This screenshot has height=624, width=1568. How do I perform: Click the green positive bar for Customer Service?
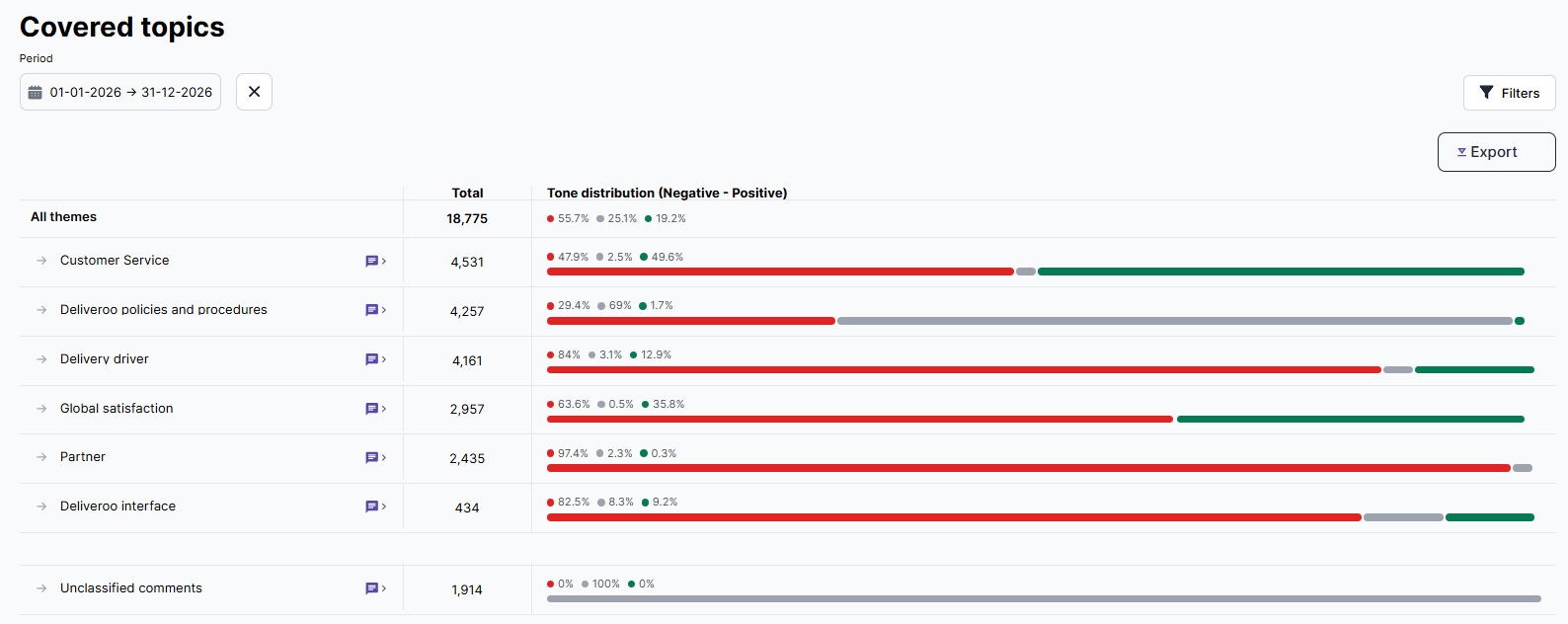click(1281, 272)
